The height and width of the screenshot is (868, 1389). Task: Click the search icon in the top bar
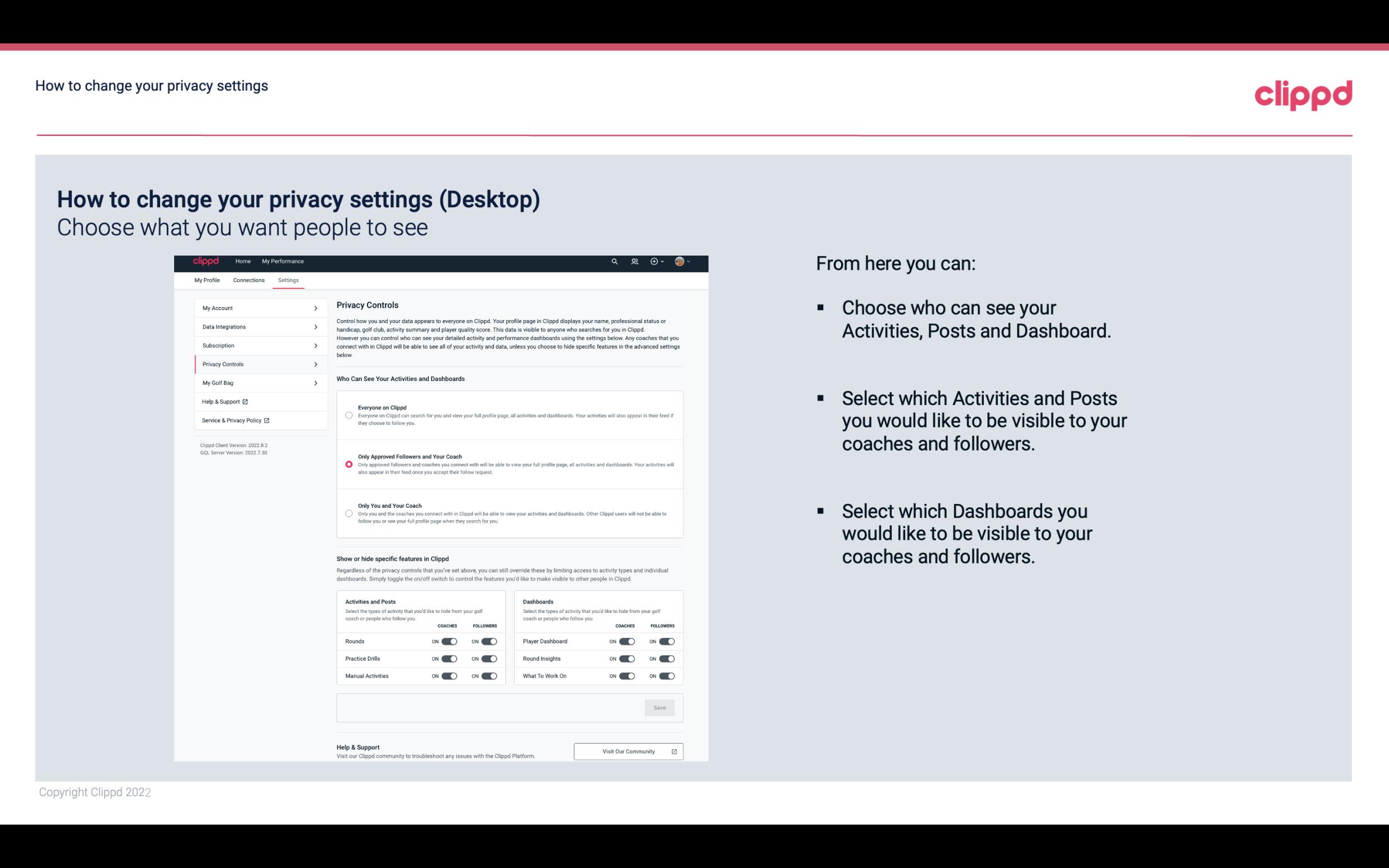coord(614,262)
